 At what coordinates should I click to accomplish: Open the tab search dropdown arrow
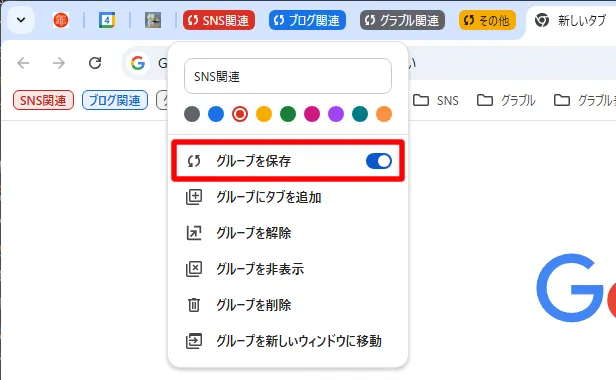[21, 20]
